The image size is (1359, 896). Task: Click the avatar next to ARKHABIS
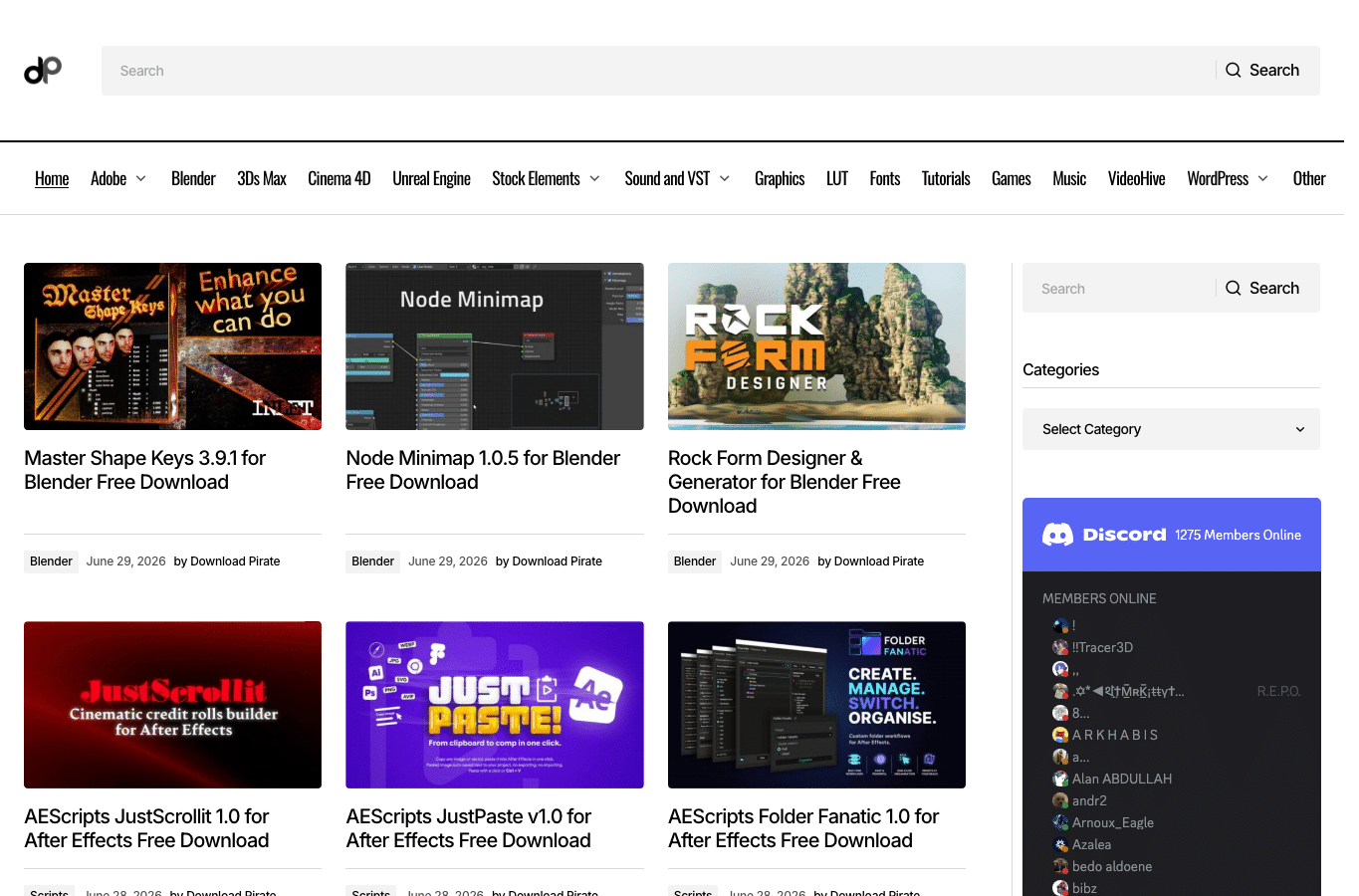click(x=1060, y=735)
